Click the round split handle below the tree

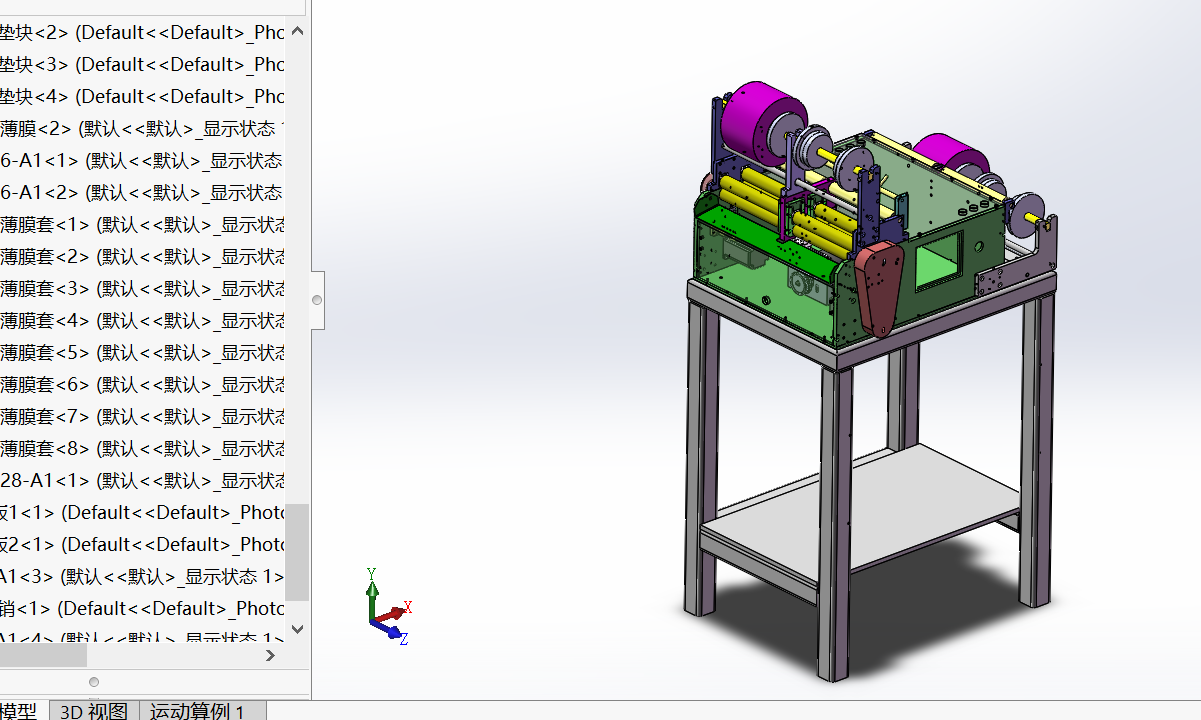(x=94, y=682)
